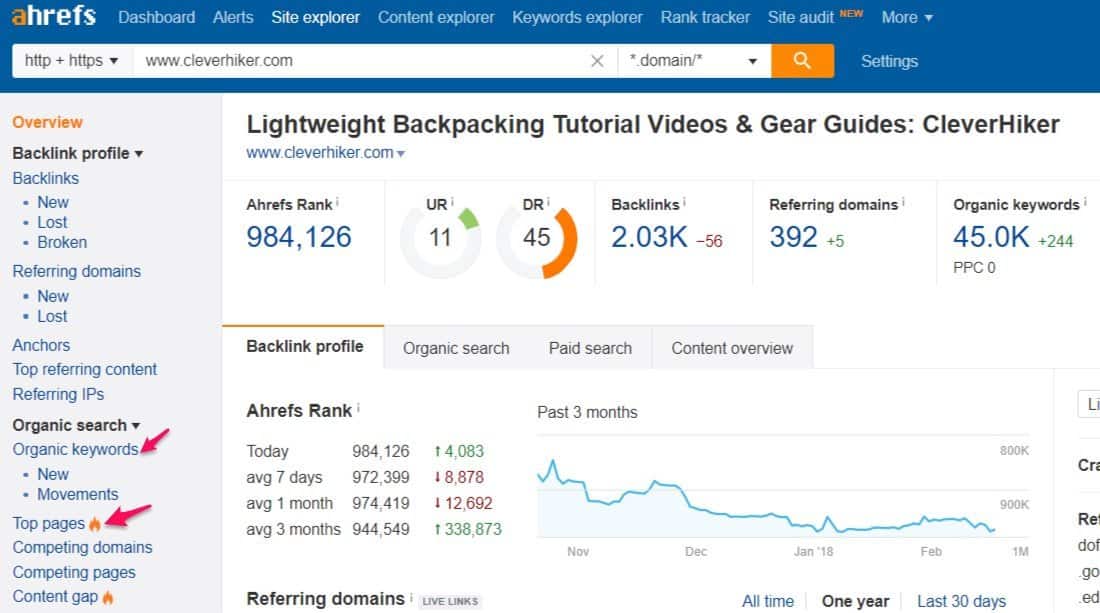
Task: Open Movements under Organic keywords
Action: pos(78,494)
